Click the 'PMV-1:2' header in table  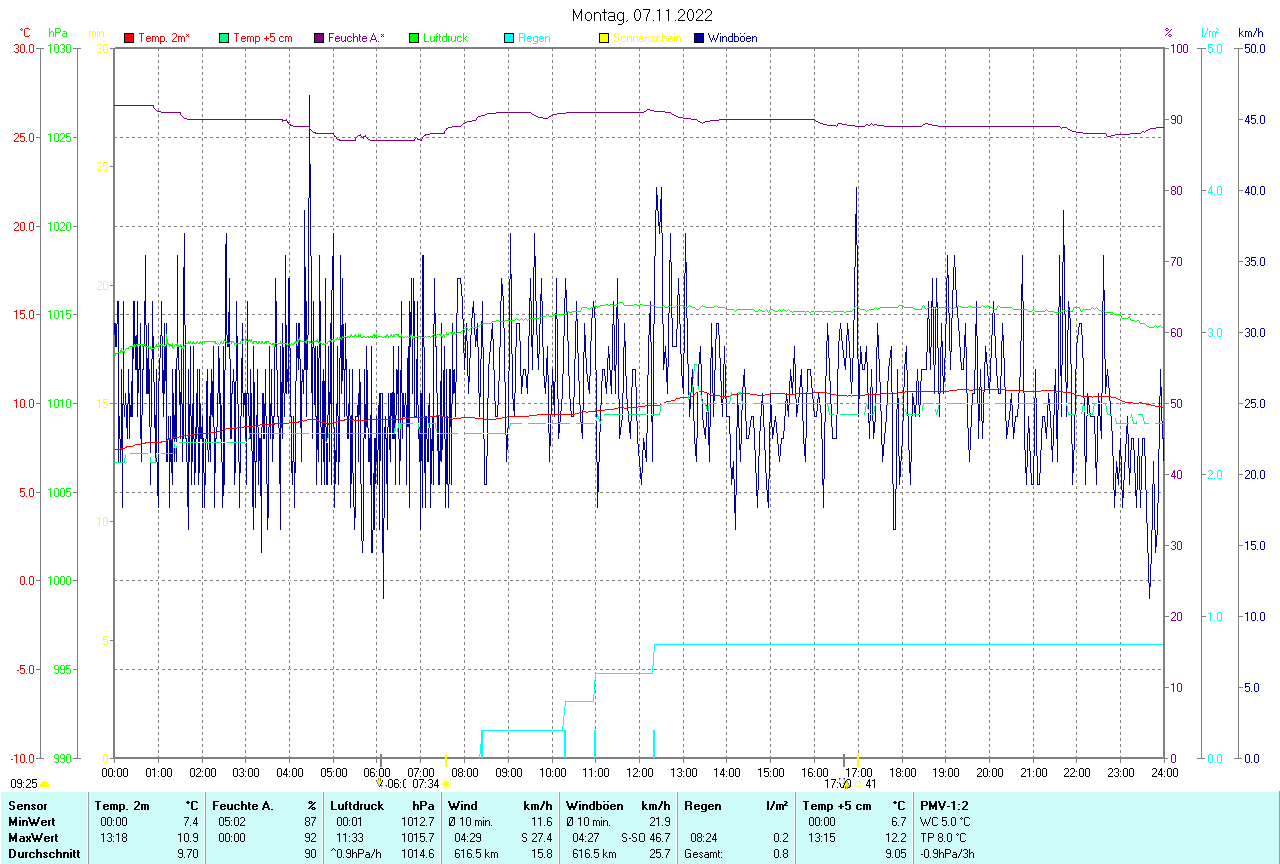(x=944, y=805)
